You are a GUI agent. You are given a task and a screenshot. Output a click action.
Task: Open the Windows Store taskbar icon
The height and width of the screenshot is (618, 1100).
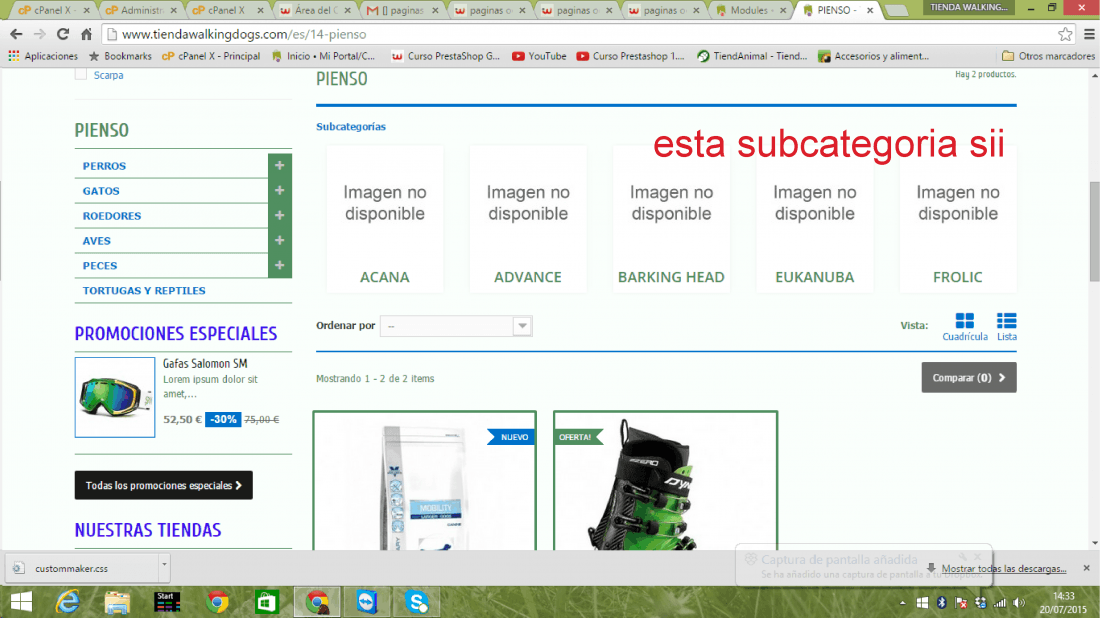click(267, 602)
